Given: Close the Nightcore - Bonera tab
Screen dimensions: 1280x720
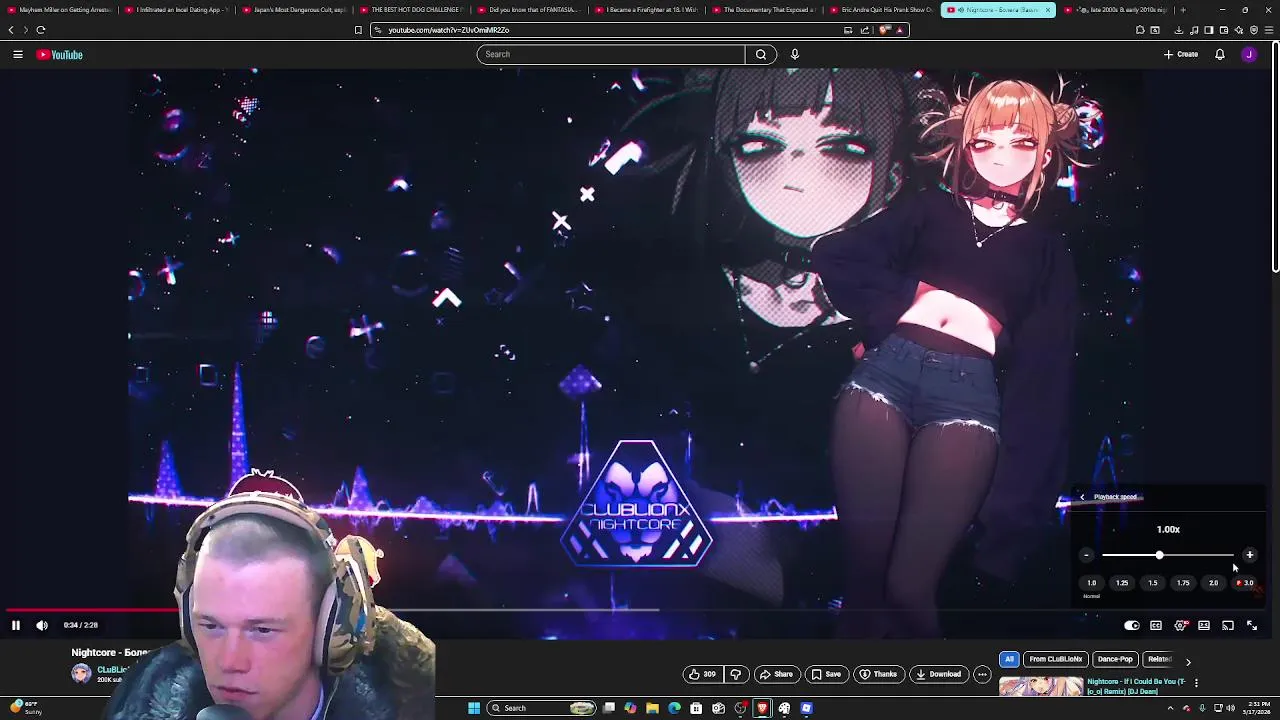Looking at the screenshot, I should click(x=1048, y=10).
